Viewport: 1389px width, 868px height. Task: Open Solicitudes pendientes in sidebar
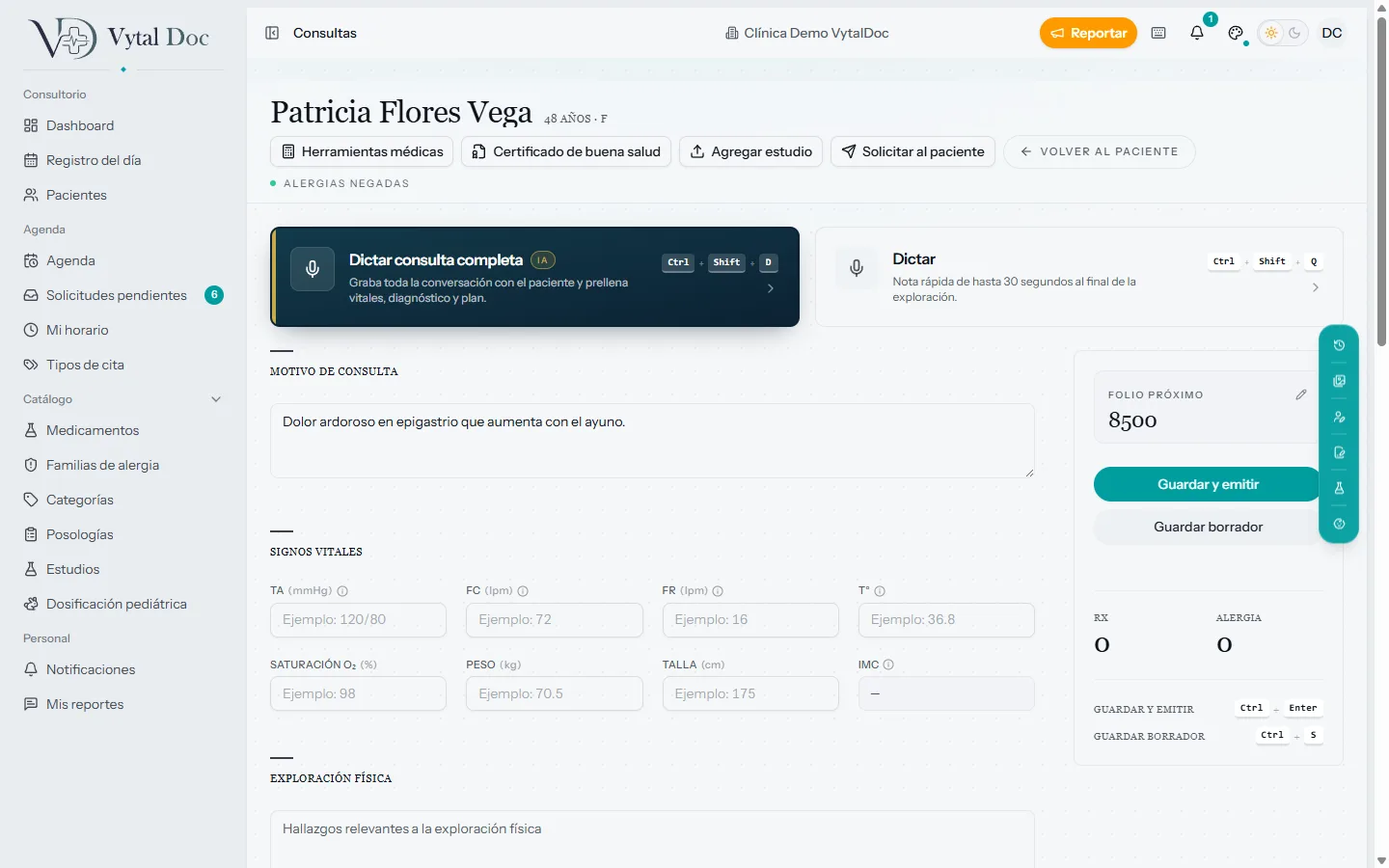point(123,295)
